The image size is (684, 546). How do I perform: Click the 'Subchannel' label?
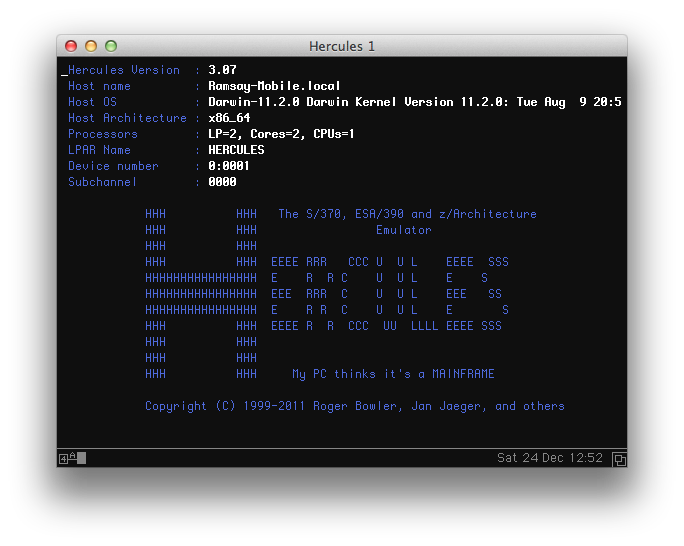point(103,182)
